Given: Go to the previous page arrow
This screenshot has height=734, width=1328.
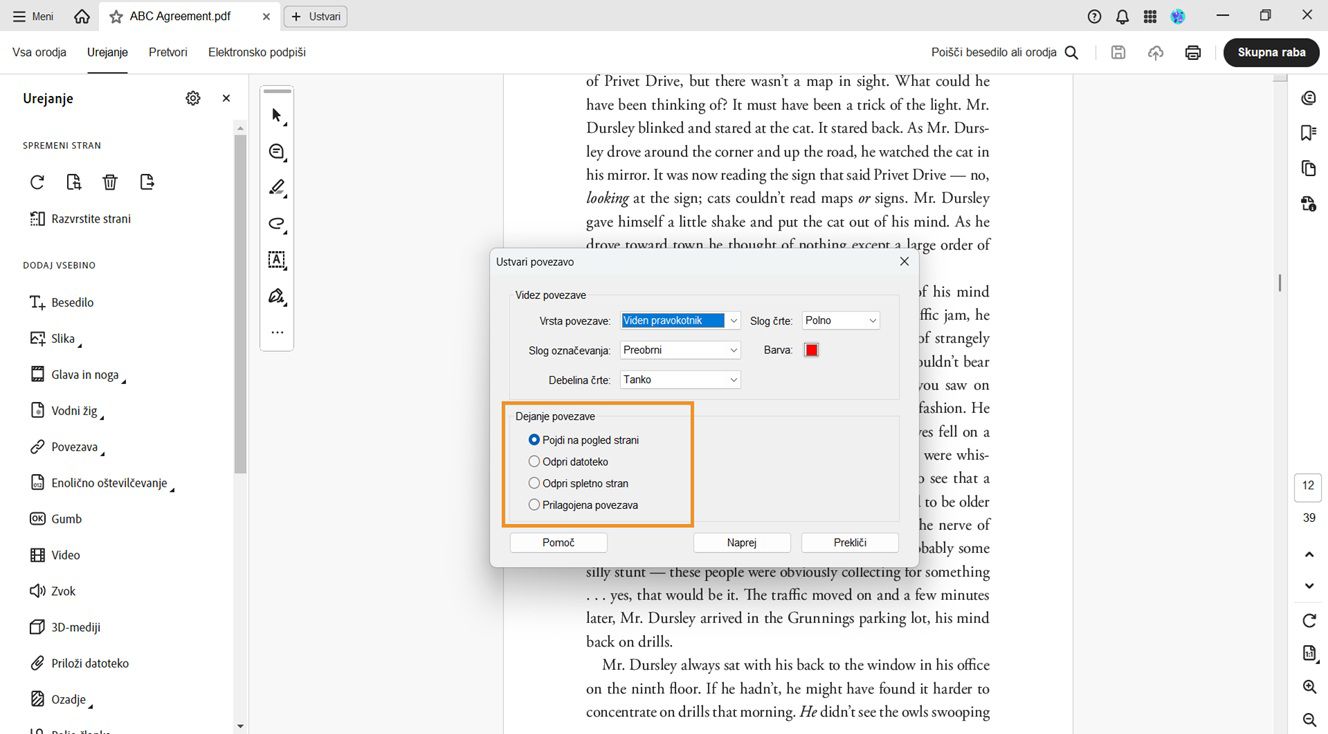Looking at the screenshot, I should pos(1309,555).
